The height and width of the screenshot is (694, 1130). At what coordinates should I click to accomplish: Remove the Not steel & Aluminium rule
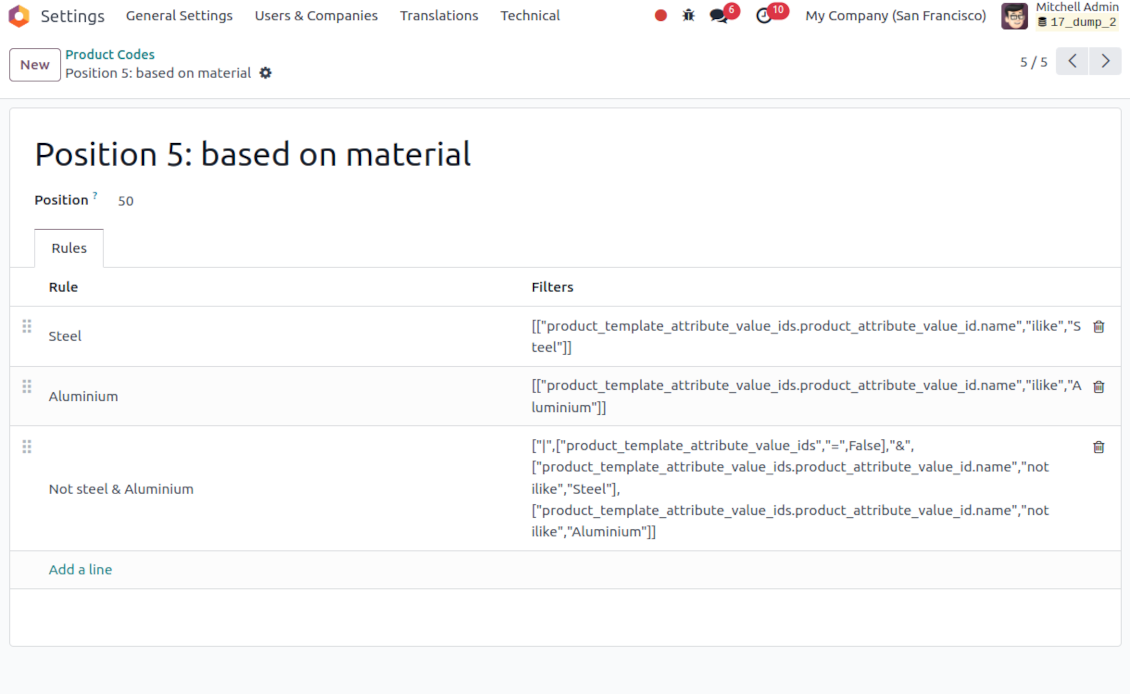1098,447
